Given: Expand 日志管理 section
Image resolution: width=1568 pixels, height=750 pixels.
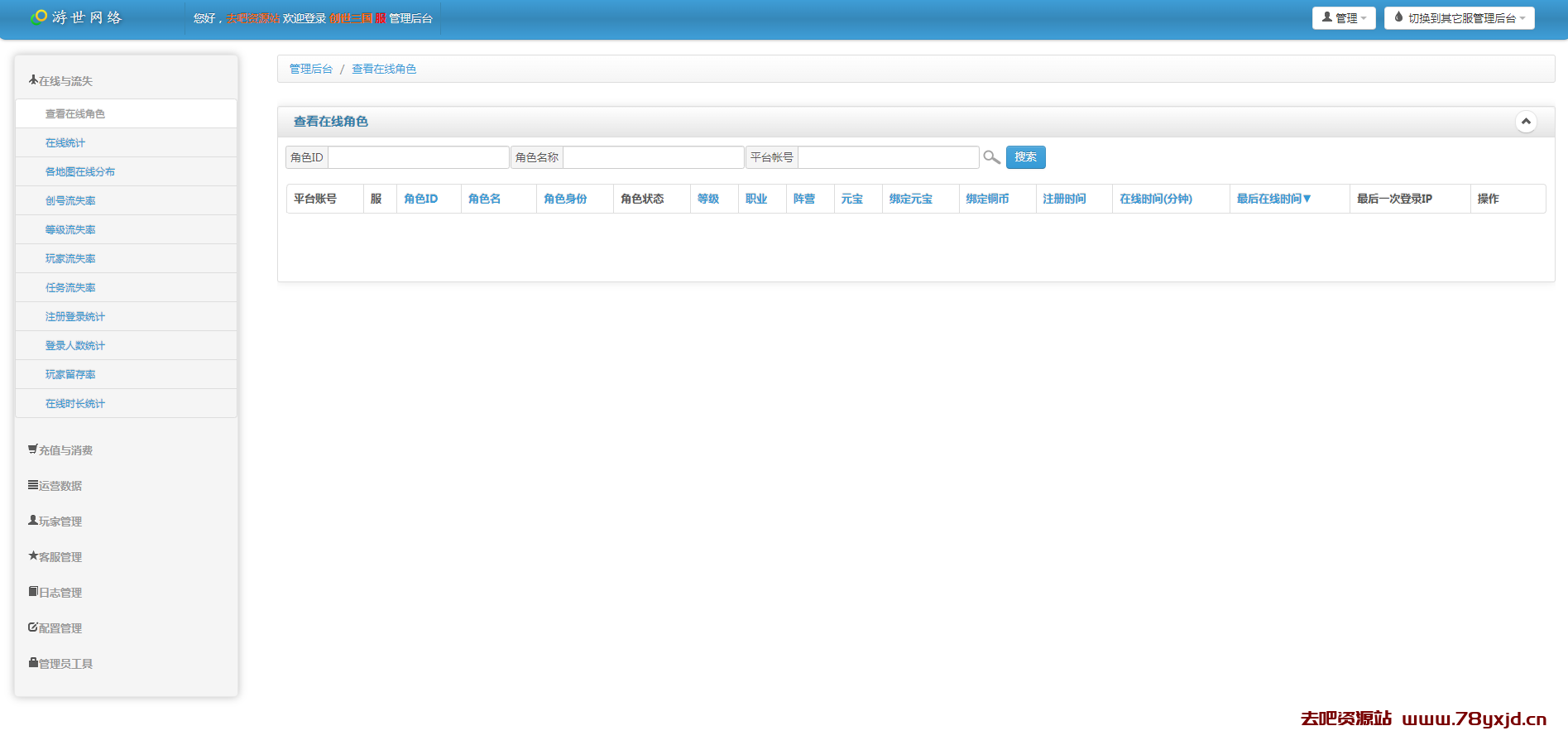Looking at the screenshot, I should (x=55, y=593).
